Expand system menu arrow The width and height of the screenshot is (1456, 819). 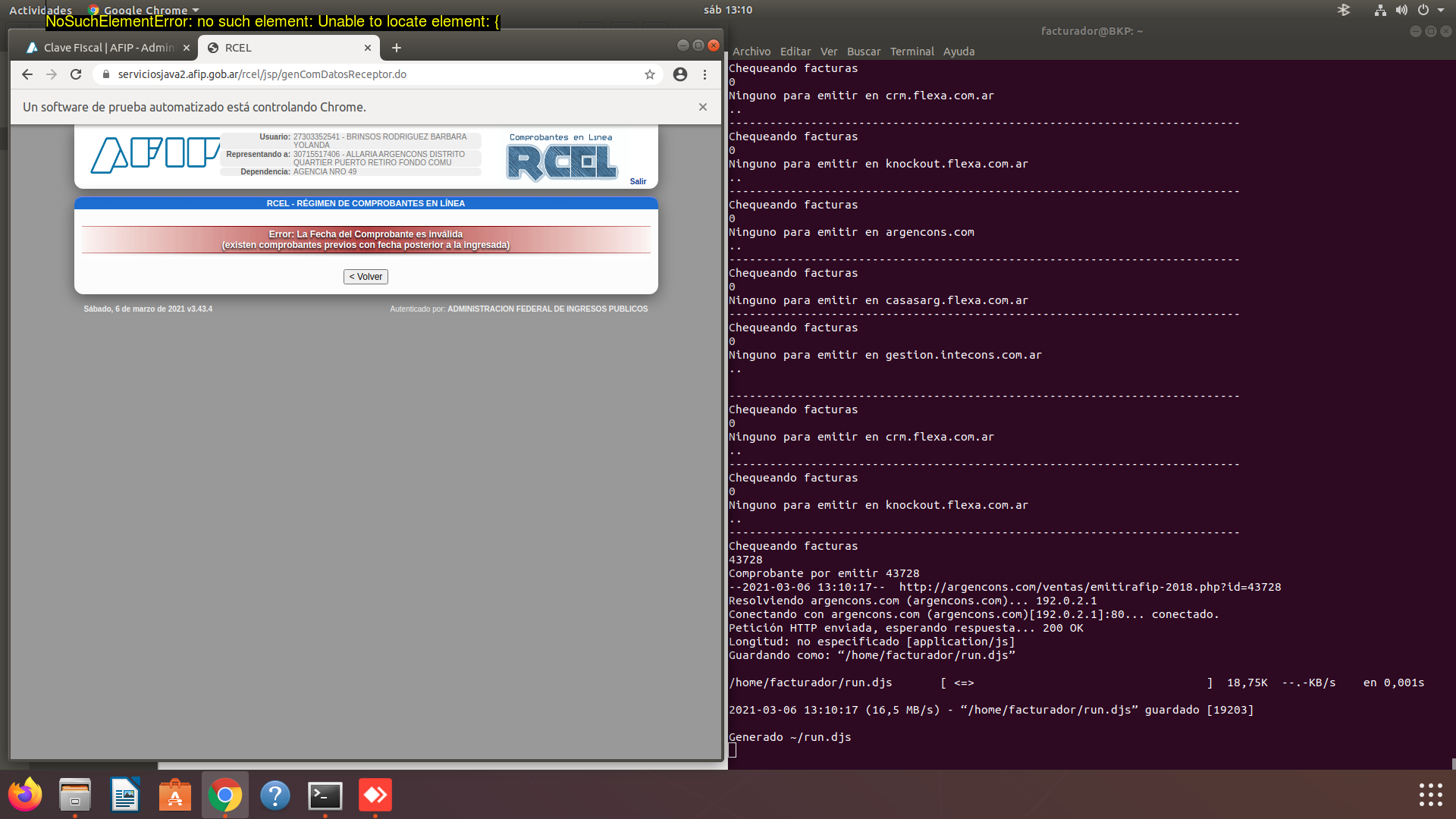click(x=1441, y=10)
